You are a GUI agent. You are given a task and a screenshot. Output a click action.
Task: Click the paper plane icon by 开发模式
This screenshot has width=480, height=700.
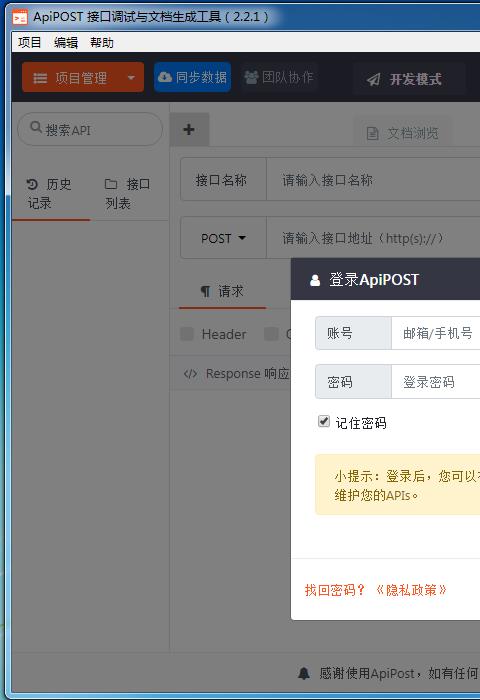tap(373, 79)
